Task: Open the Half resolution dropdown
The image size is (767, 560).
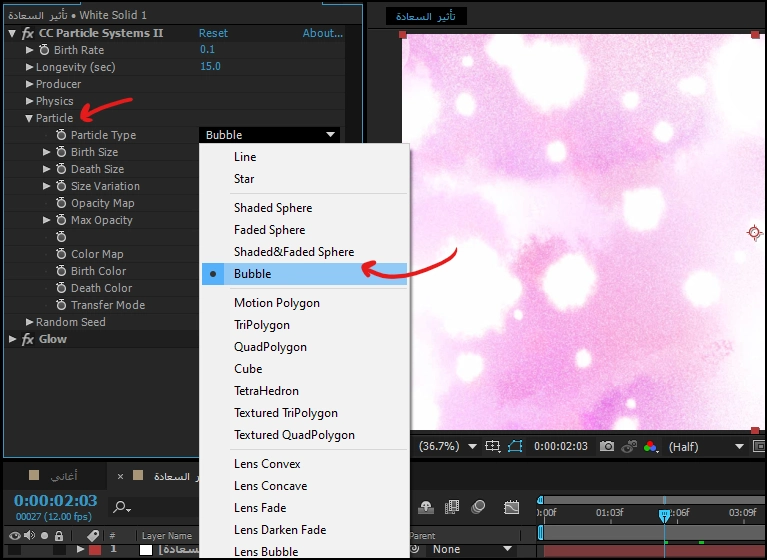Action: click(x=705, y=447)
